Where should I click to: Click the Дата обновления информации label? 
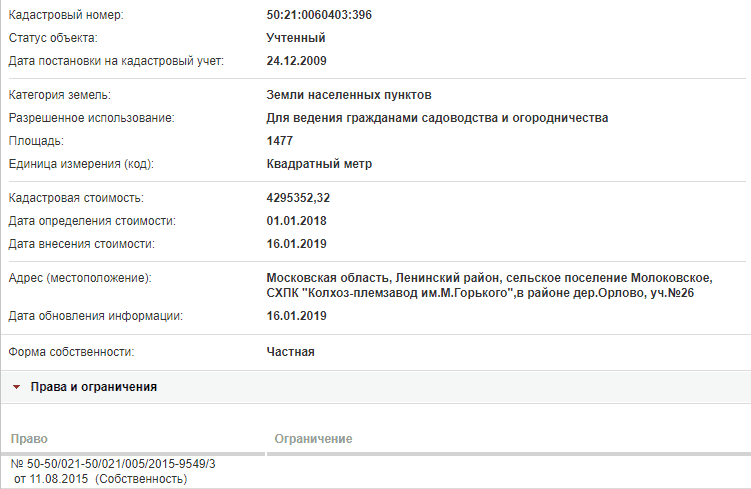pyautogui.click(x=95, y=316)
